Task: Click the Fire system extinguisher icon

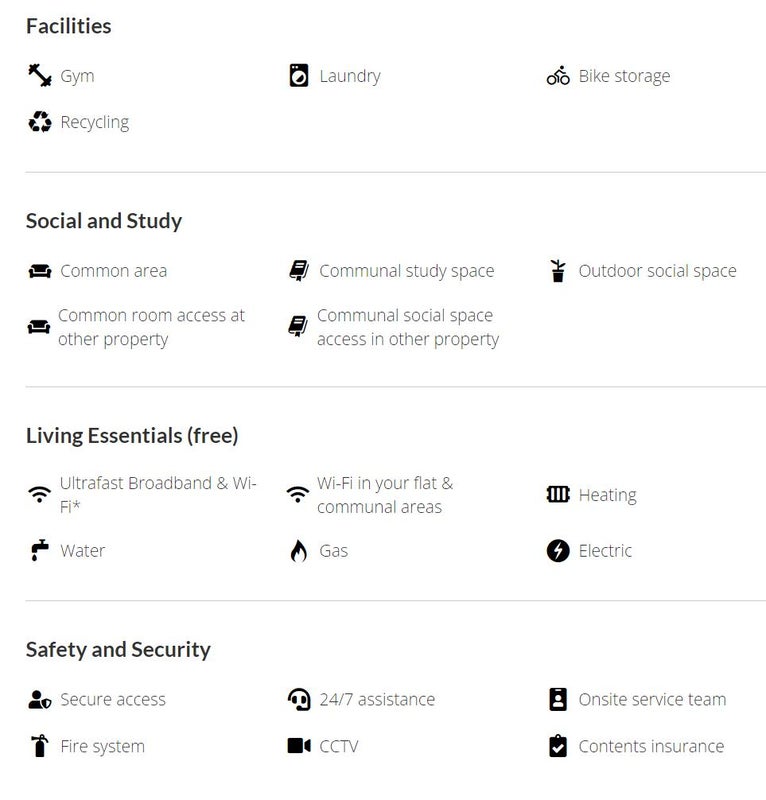Action: click(39, 746)
